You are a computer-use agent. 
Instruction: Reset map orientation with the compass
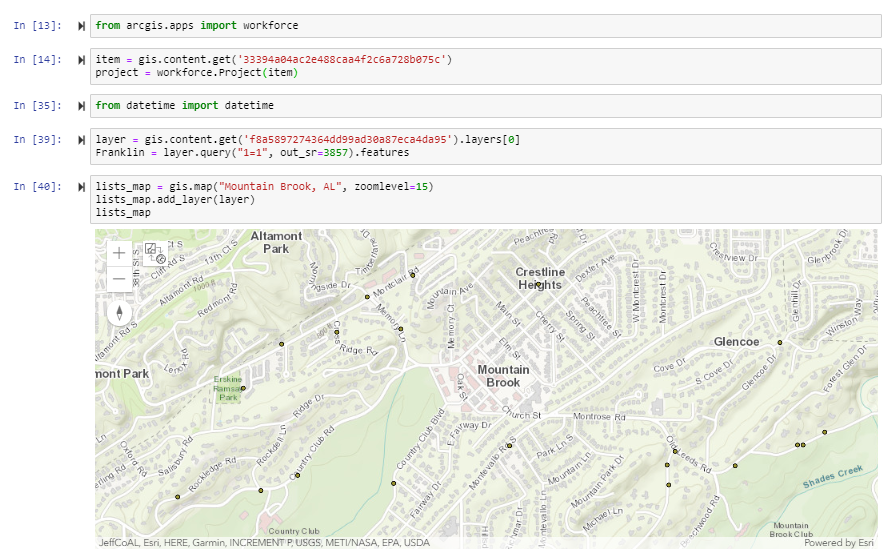pos(119,313)
